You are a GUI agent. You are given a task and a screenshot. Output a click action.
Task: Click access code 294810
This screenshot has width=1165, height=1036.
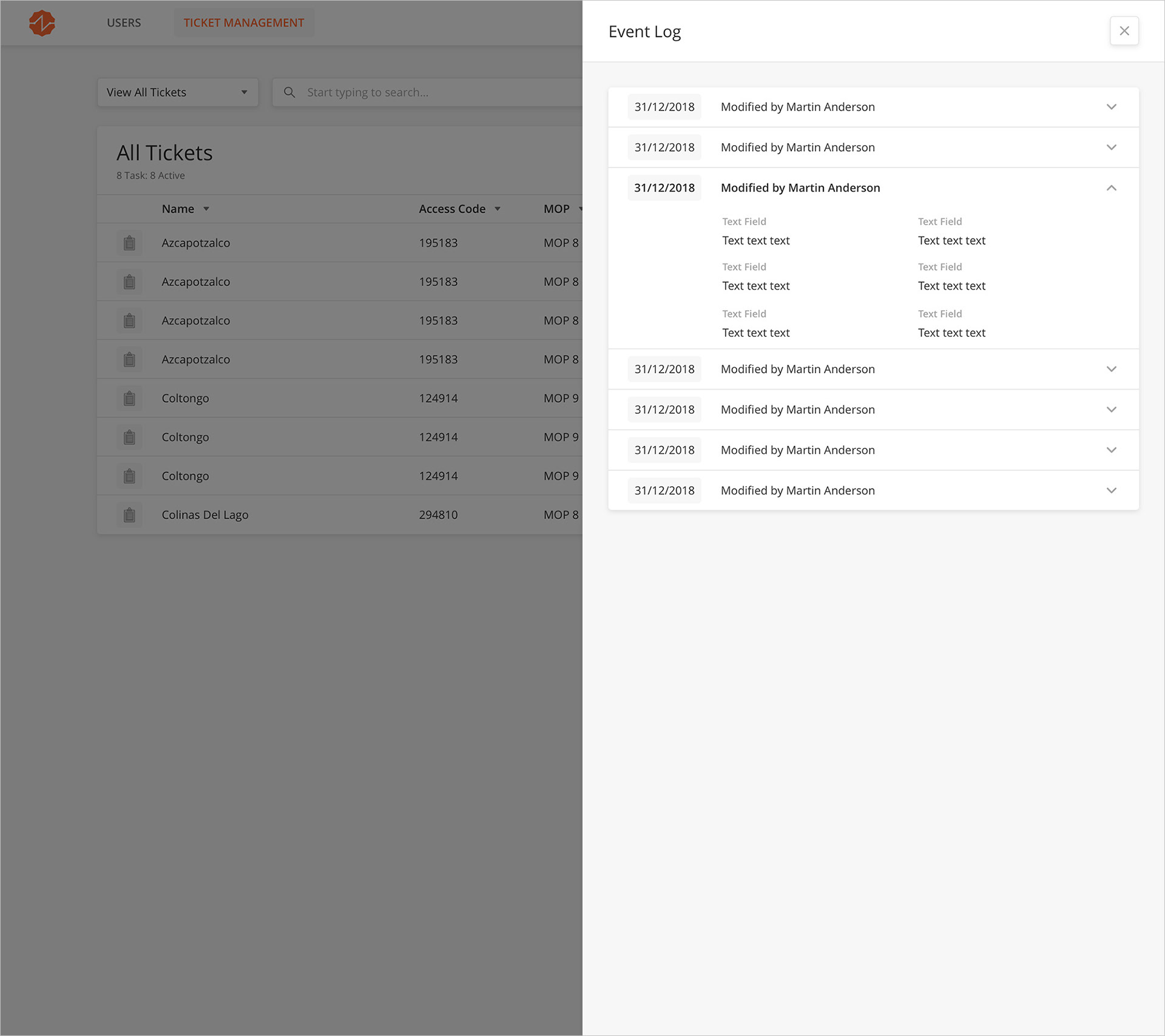438,515
